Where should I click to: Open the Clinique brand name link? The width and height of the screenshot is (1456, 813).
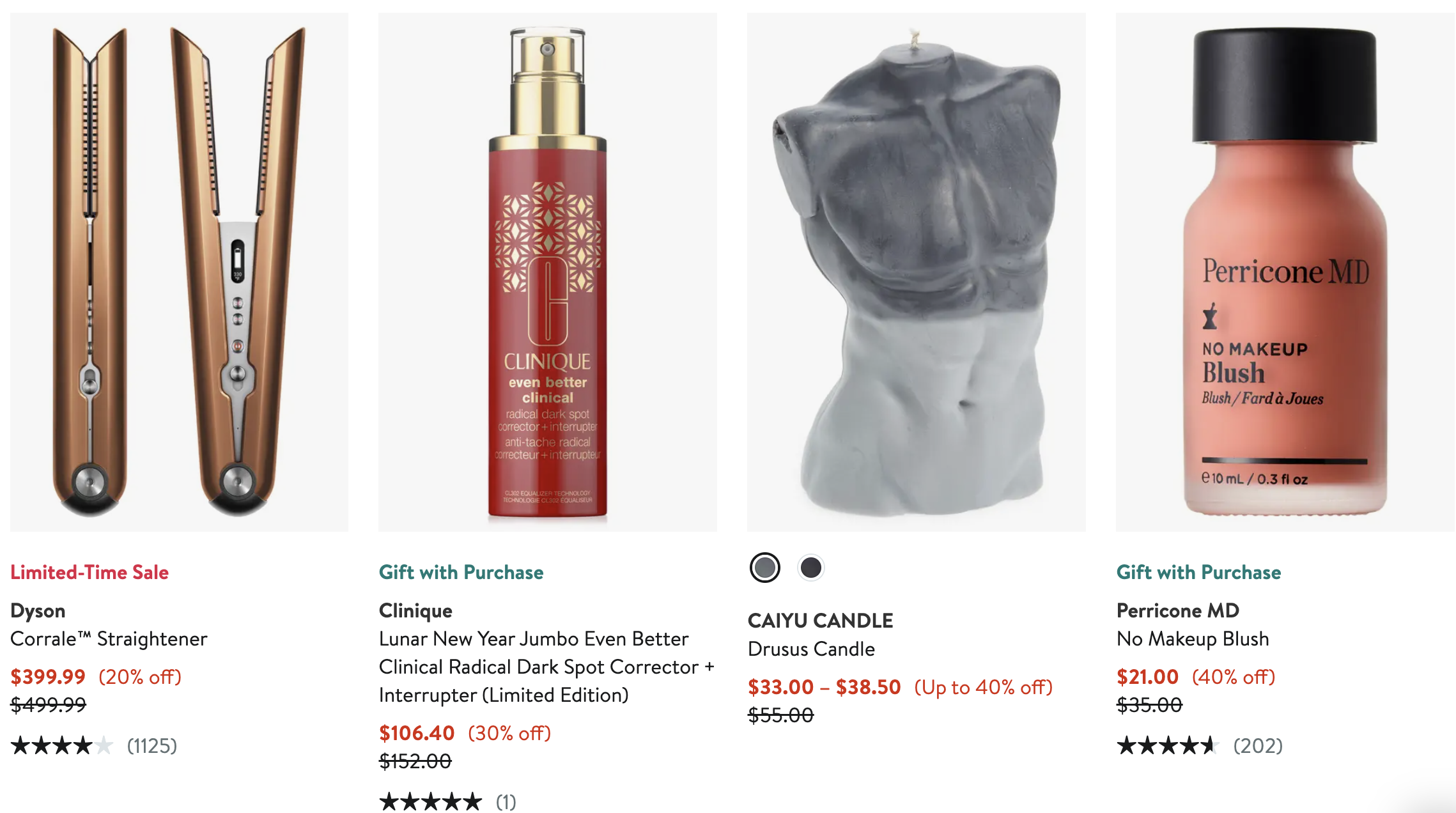coord(415,610)
